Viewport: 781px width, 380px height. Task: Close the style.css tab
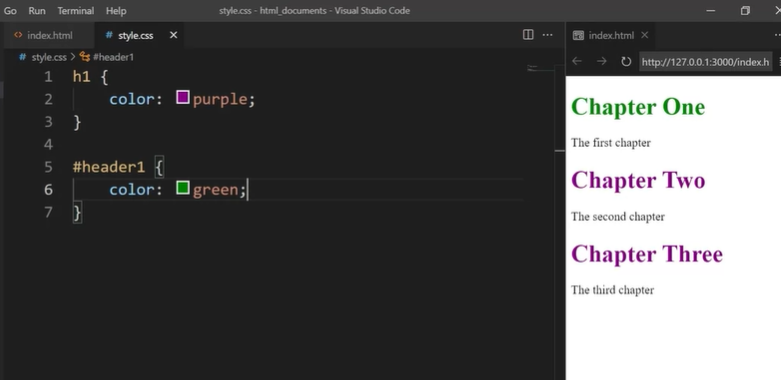pos(173,35)
